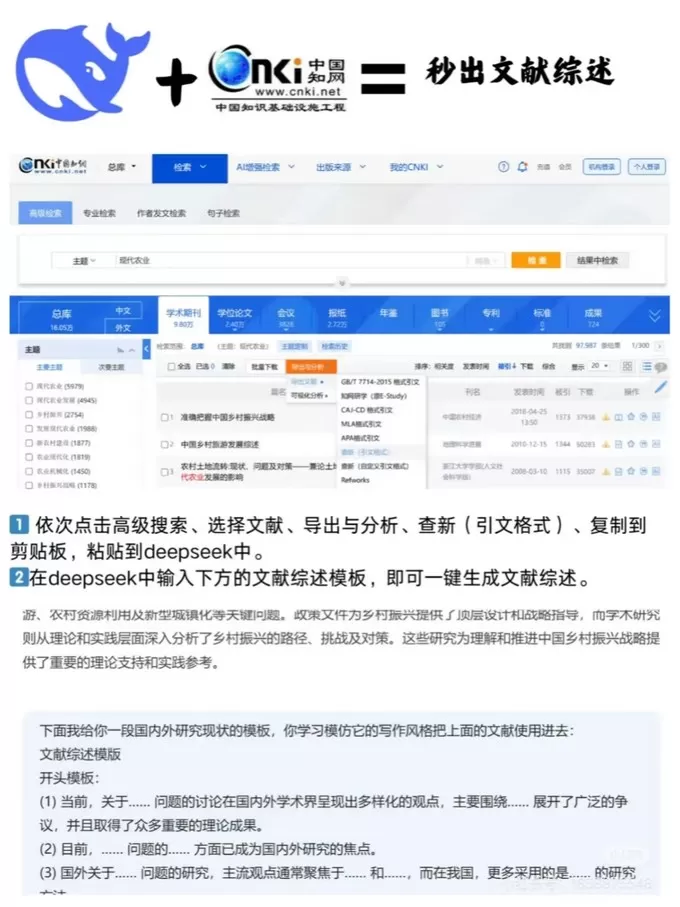Open HTML reading for 农村土地流转 article
This screenshot has width=680, height=907.
[x=618, y=471]
